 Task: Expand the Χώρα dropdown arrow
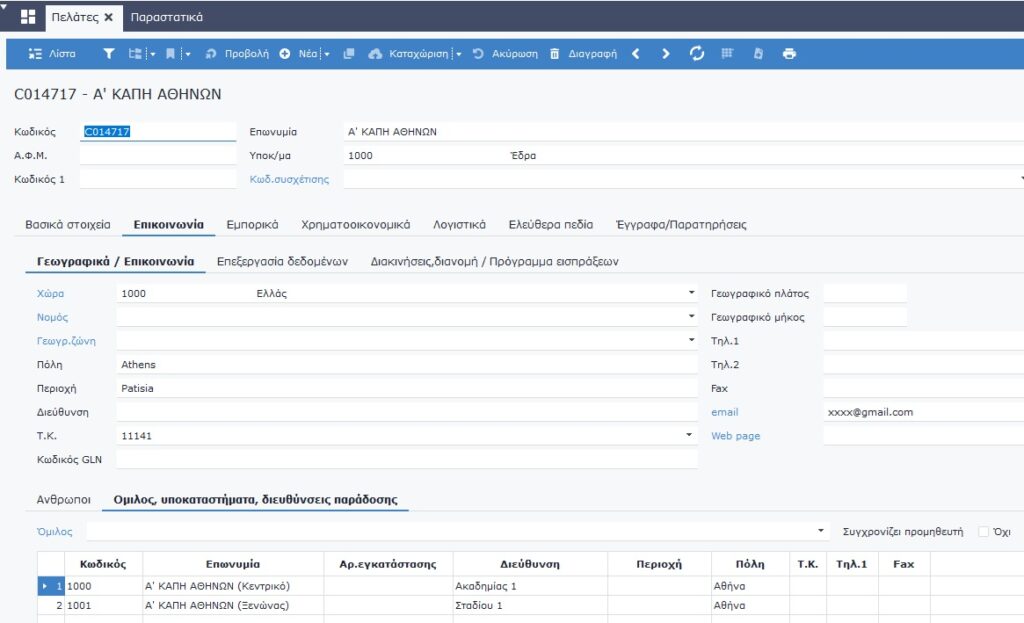[x=691, y=293]
